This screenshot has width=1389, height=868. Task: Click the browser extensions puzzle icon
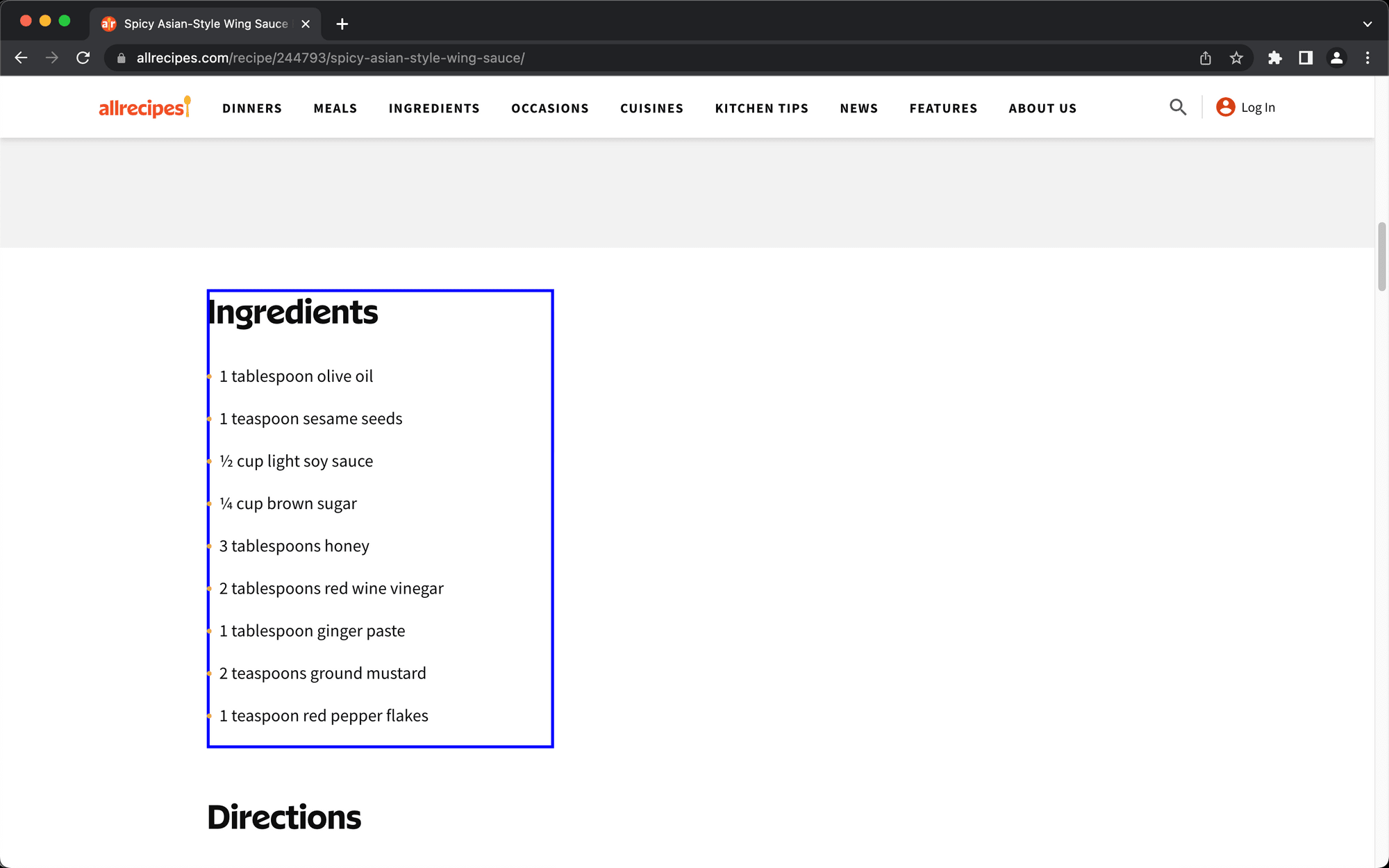coord(1274,57)
